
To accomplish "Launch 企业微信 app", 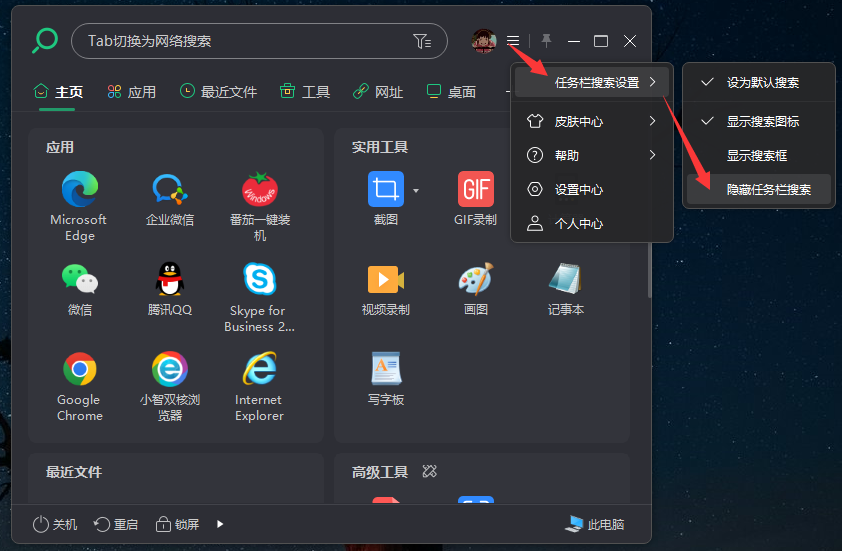I will tap(170, 189).
